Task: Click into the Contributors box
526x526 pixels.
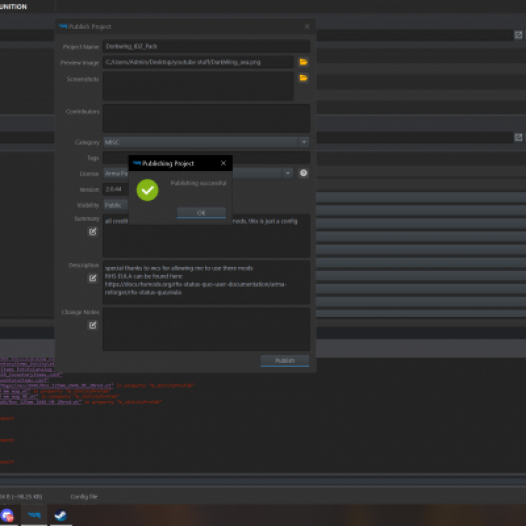Action: click(206, 118)
